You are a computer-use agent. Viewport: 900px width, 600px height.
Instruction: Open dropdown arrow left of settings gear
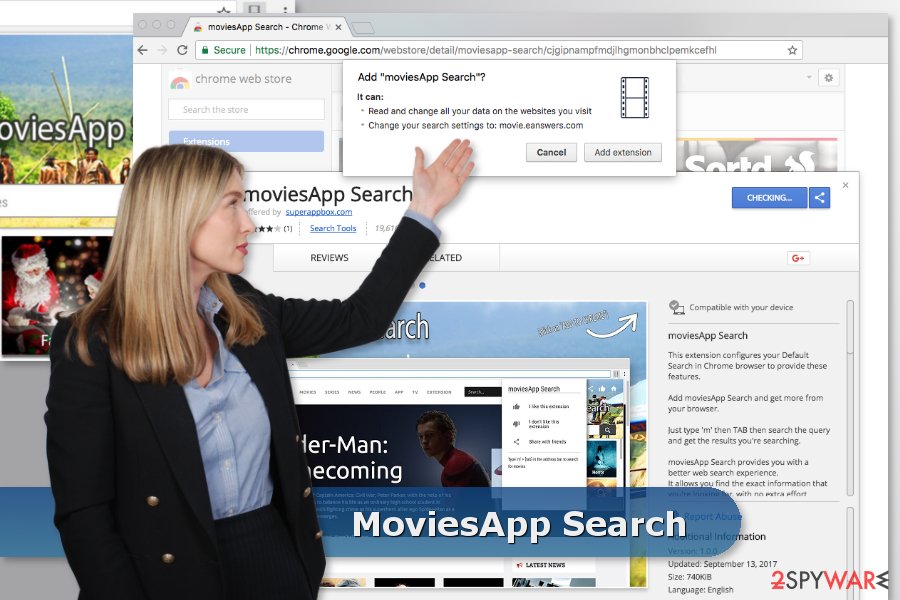click(809, 77)
